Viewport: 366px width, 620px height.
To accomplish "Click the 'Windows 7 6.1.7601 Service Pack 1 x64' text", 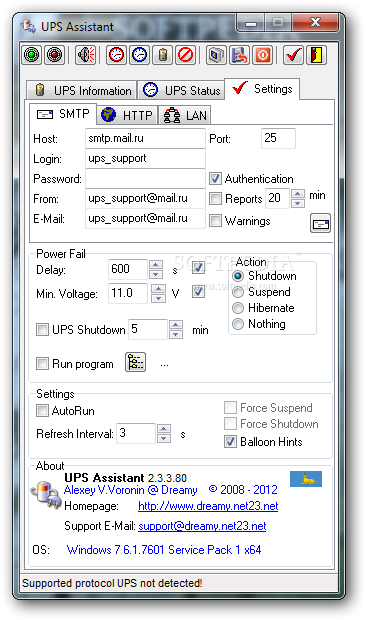I will click(x=164, y=550).
